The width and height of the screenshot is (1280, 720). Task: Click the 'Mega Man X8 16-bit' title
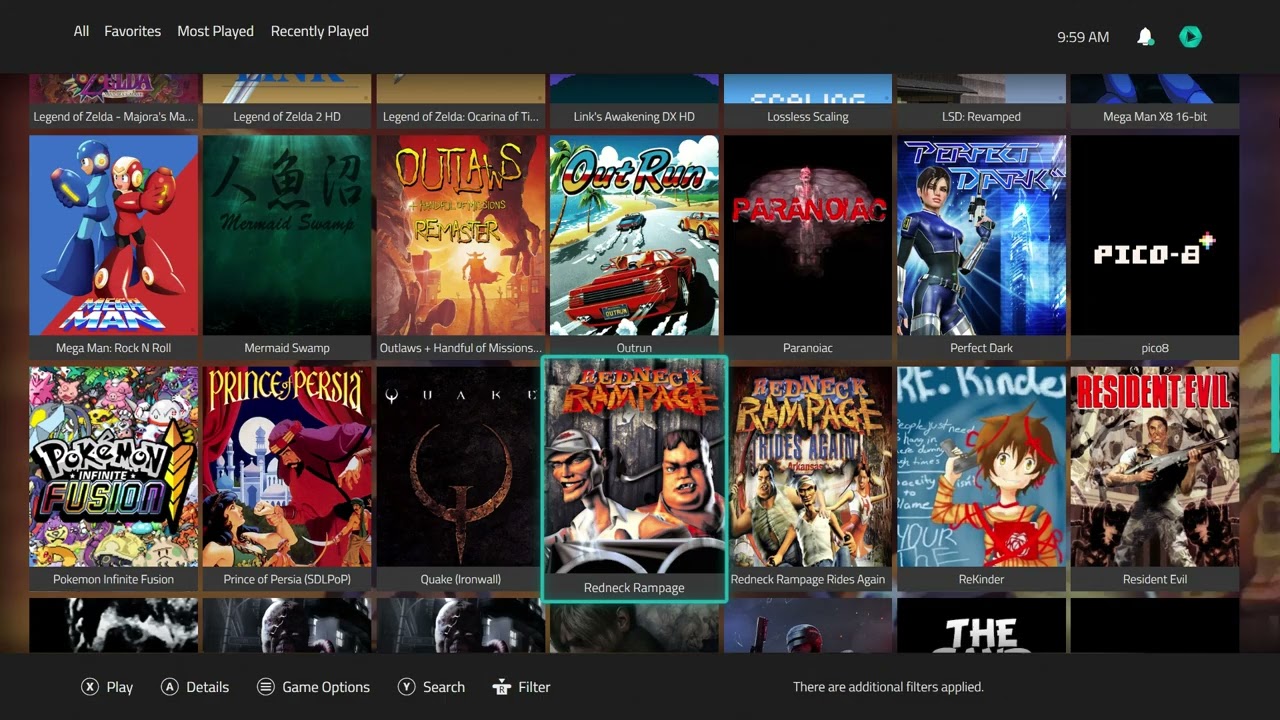click(1155, 117)
